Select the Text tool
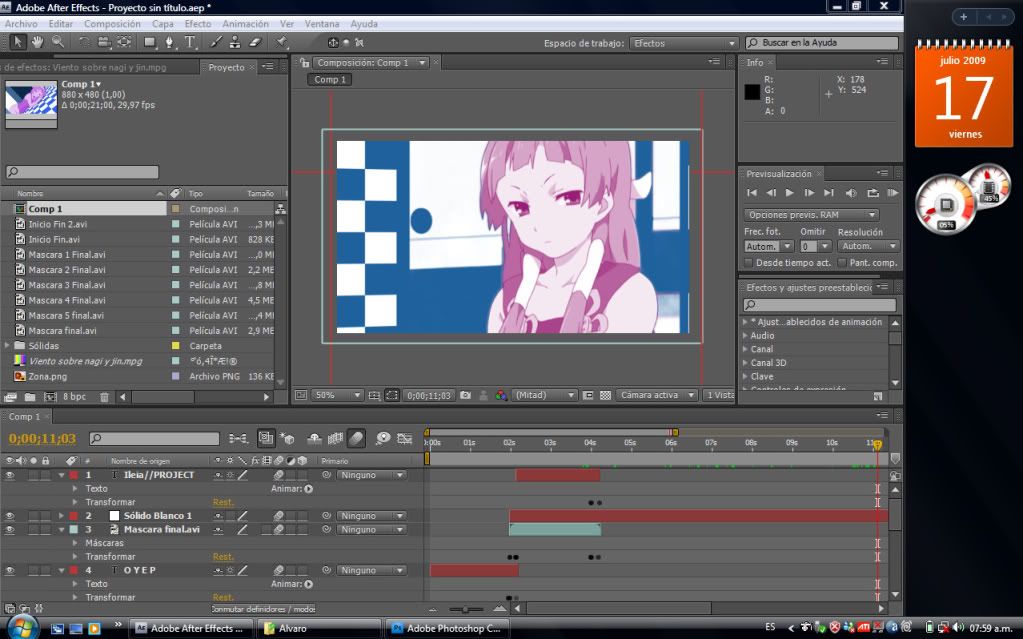 190,42
